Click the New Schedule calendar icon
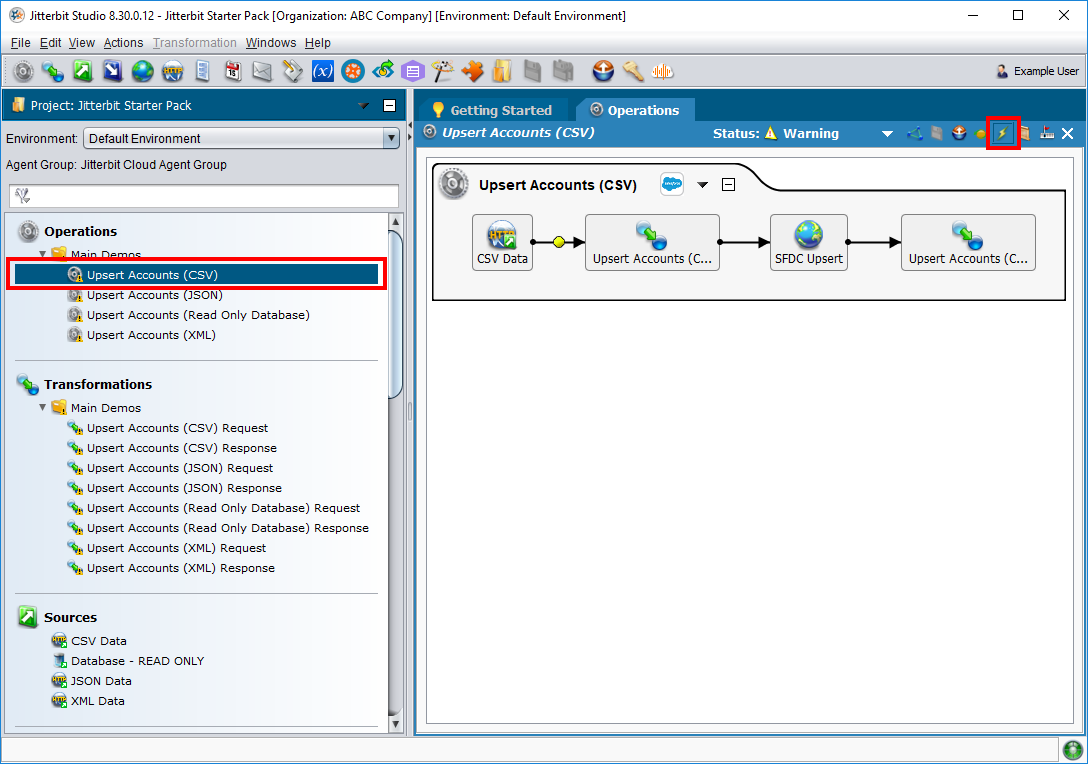This screenshot has width=1088, height=764. pyautogui.click(x=232, y=71)
